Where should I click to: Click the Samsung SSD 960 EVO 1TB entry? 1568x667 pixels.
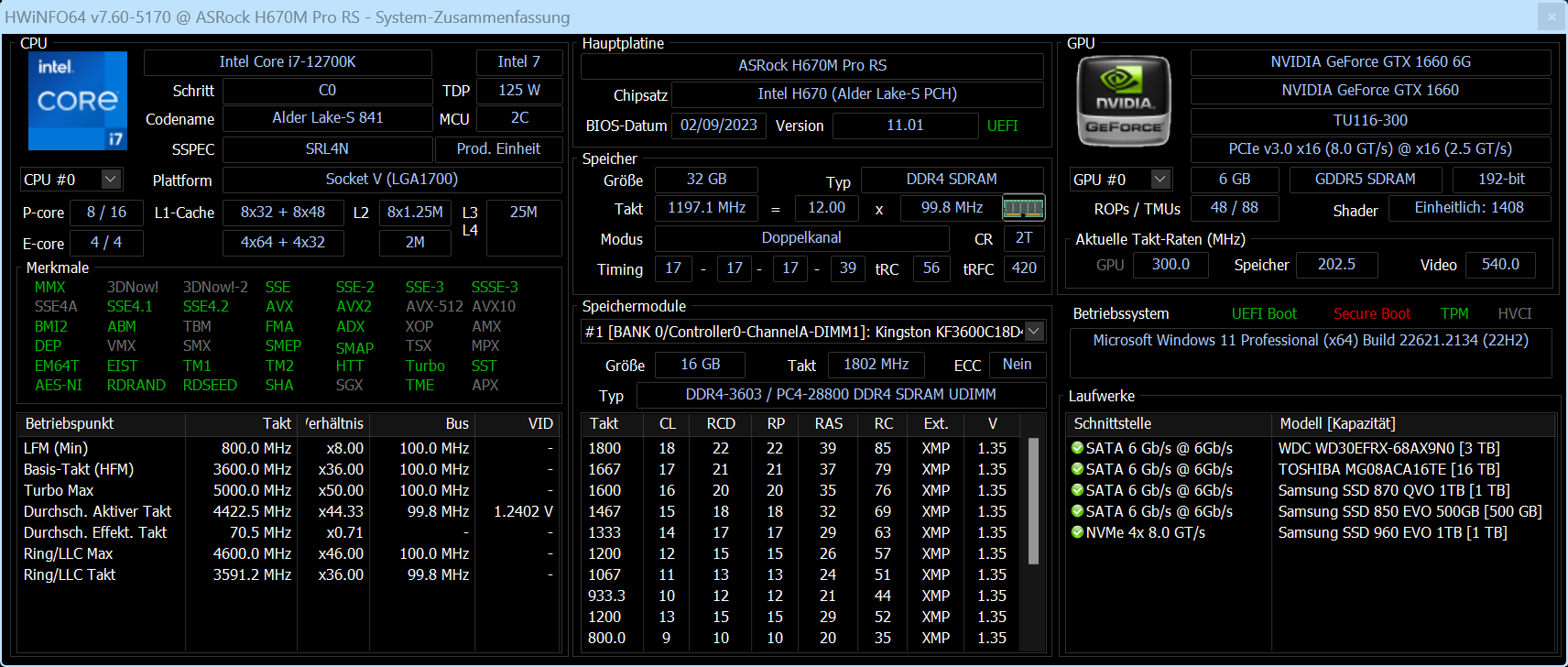tap(1392, 532)
